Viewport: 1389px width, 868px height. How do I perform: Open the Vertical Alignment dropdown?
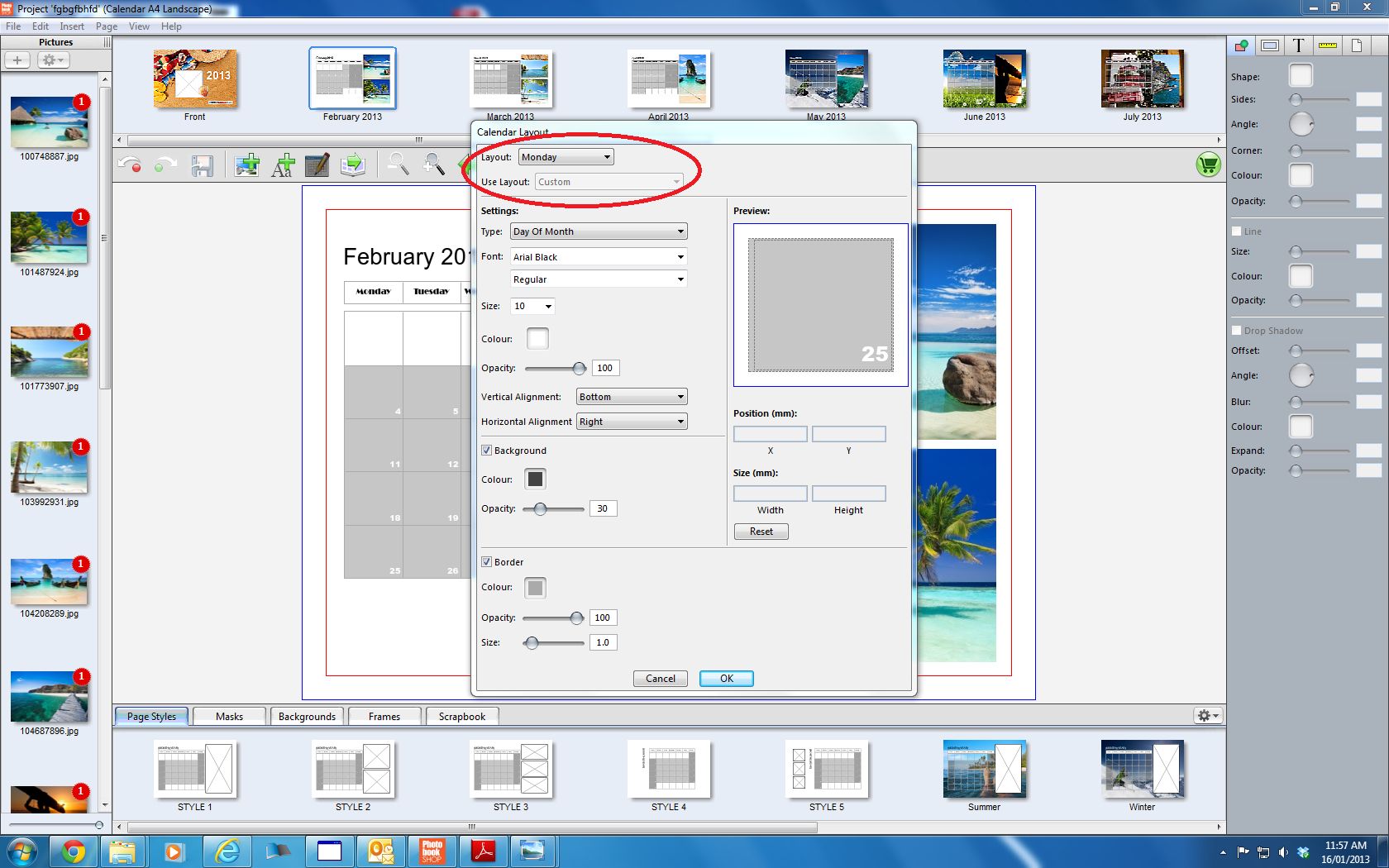pos(632,397)
